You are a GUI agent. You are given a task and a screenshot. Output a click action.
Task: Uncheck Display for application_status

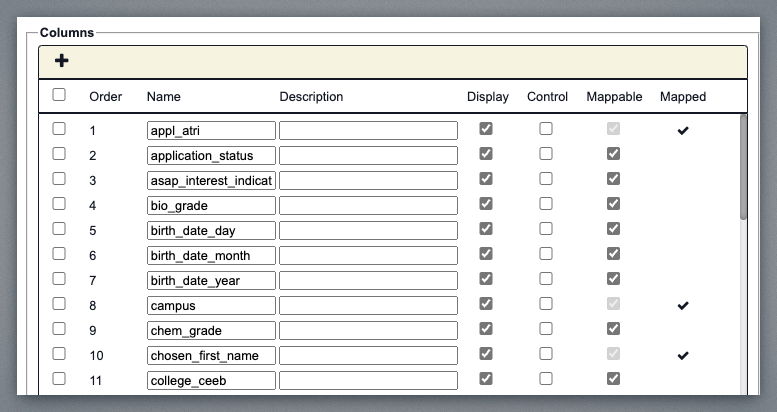[486, 154]
